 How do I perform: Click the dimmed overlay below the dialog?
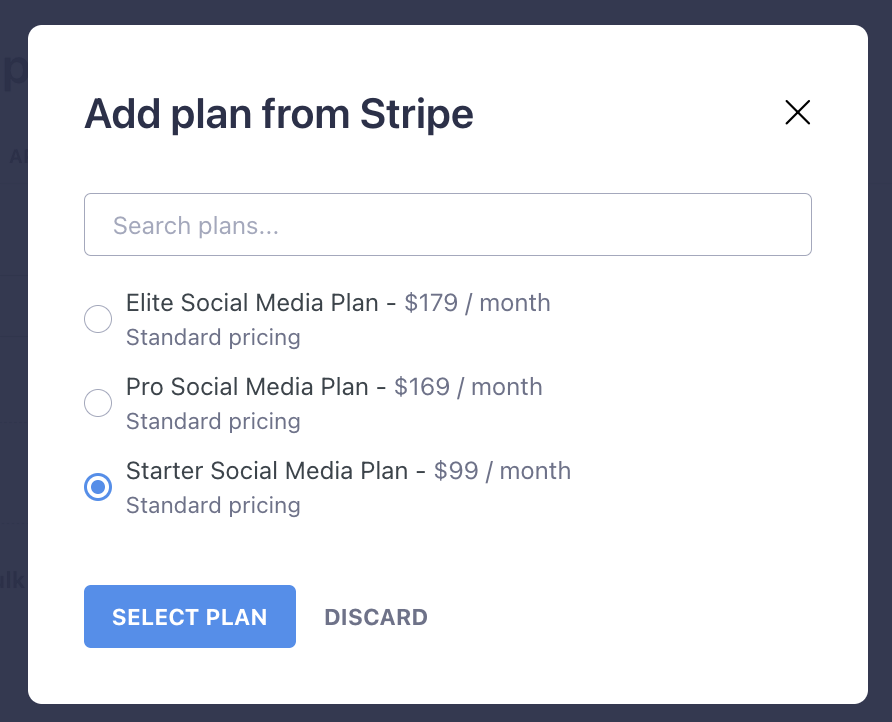pyautogui.click(x=446, y=713)
